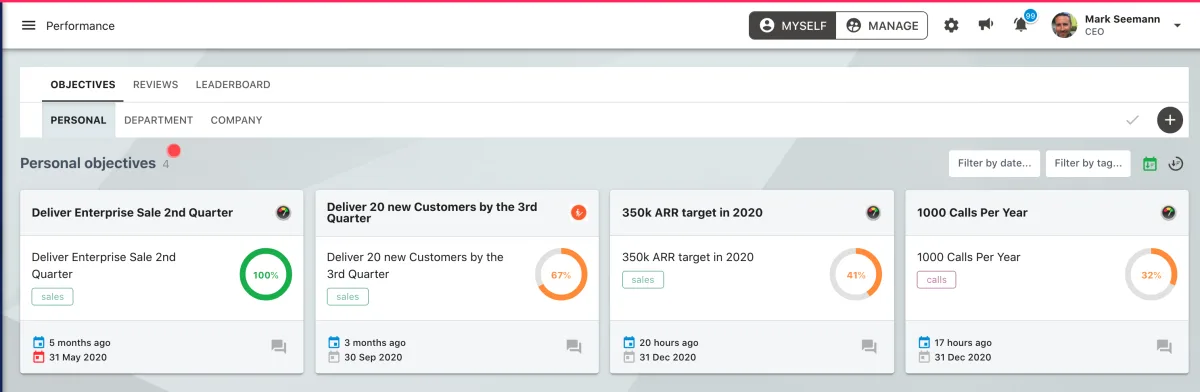Click calendar icon beside 30 Sep 2020
1200x392 pixels.
(334, 357)
